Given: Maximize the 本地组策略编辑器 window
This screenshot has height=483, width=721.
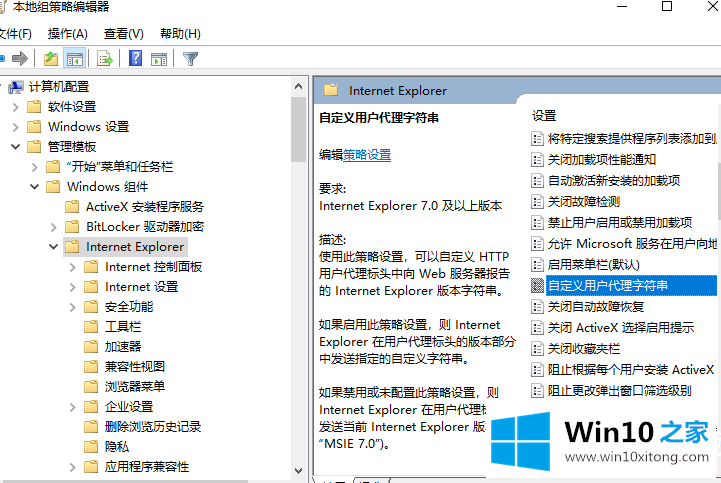Looking at the screenshot, I should (x=667, y=6).
